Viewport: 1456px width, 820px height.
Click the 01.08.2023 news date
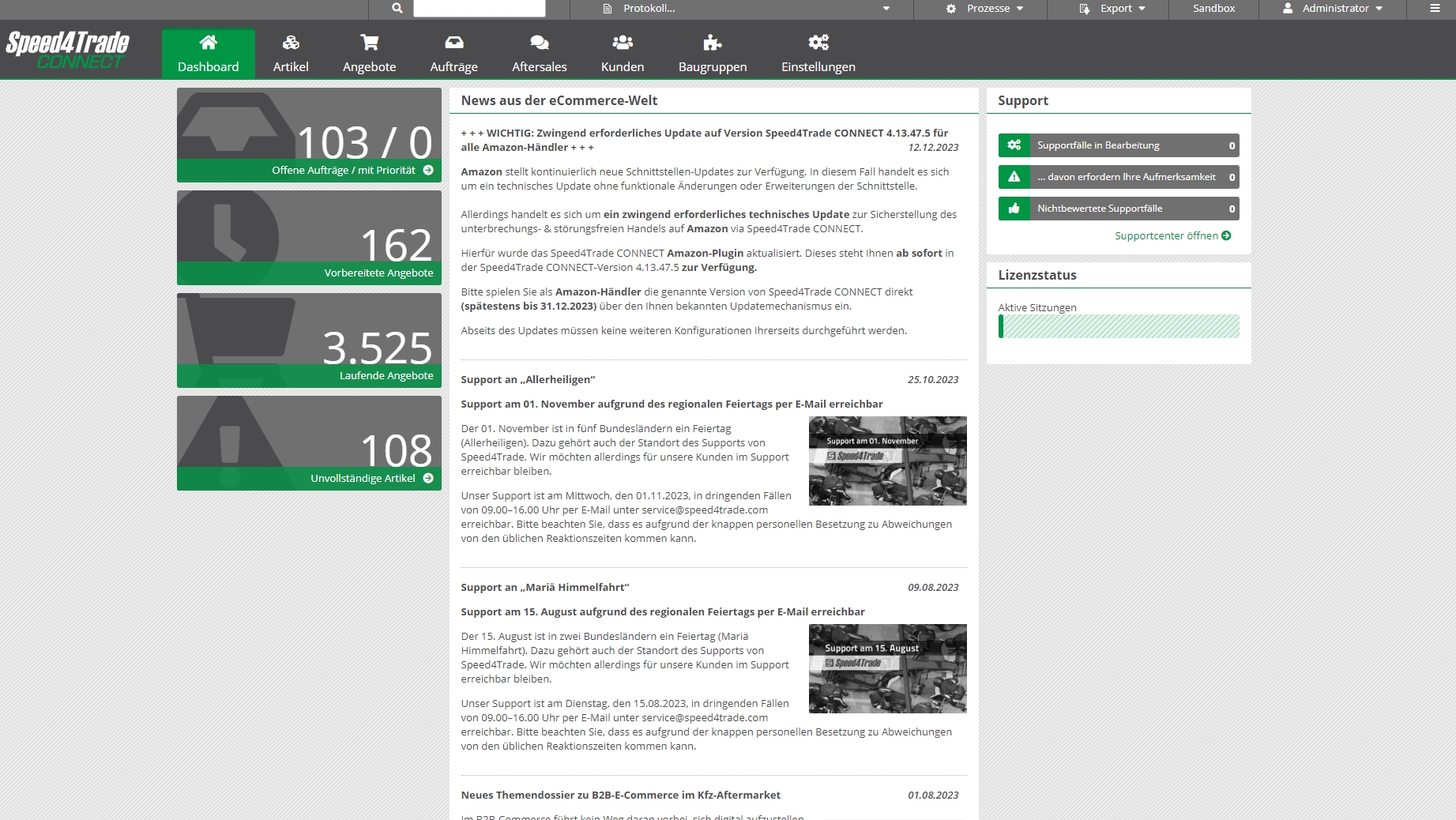coord(933,796)
